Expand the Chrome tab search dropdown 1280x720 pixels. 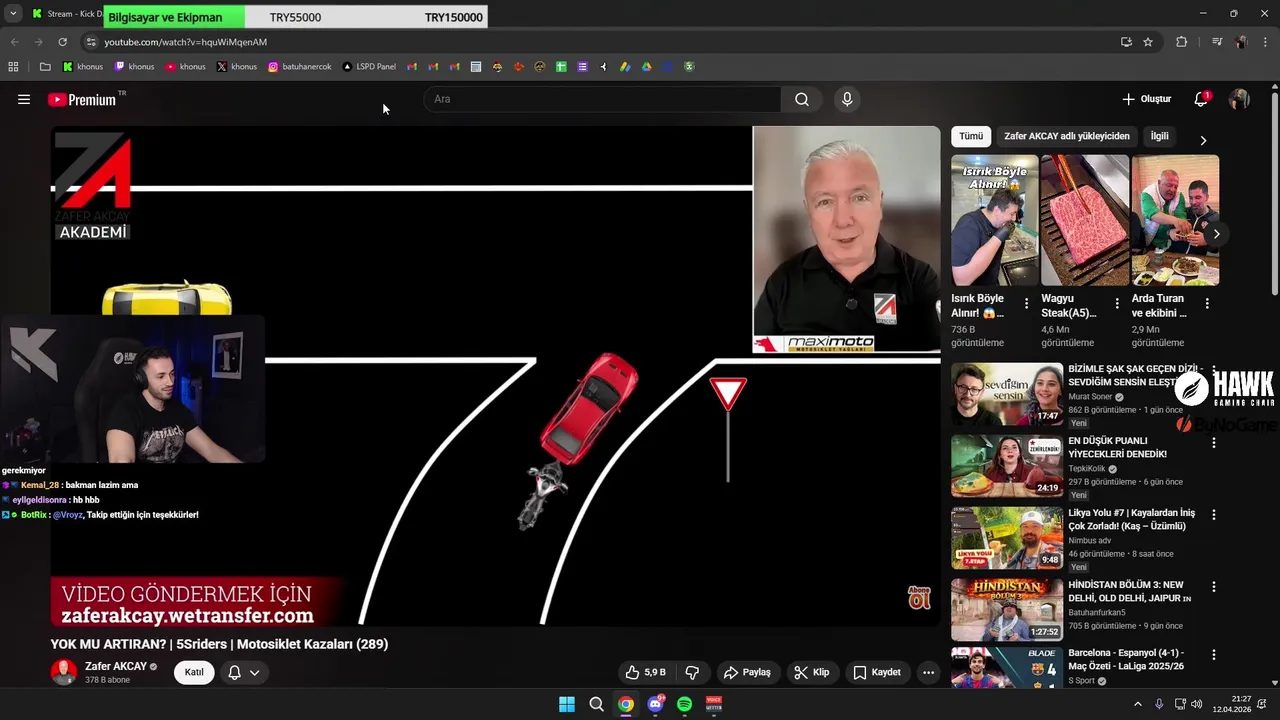click(13, 14)
